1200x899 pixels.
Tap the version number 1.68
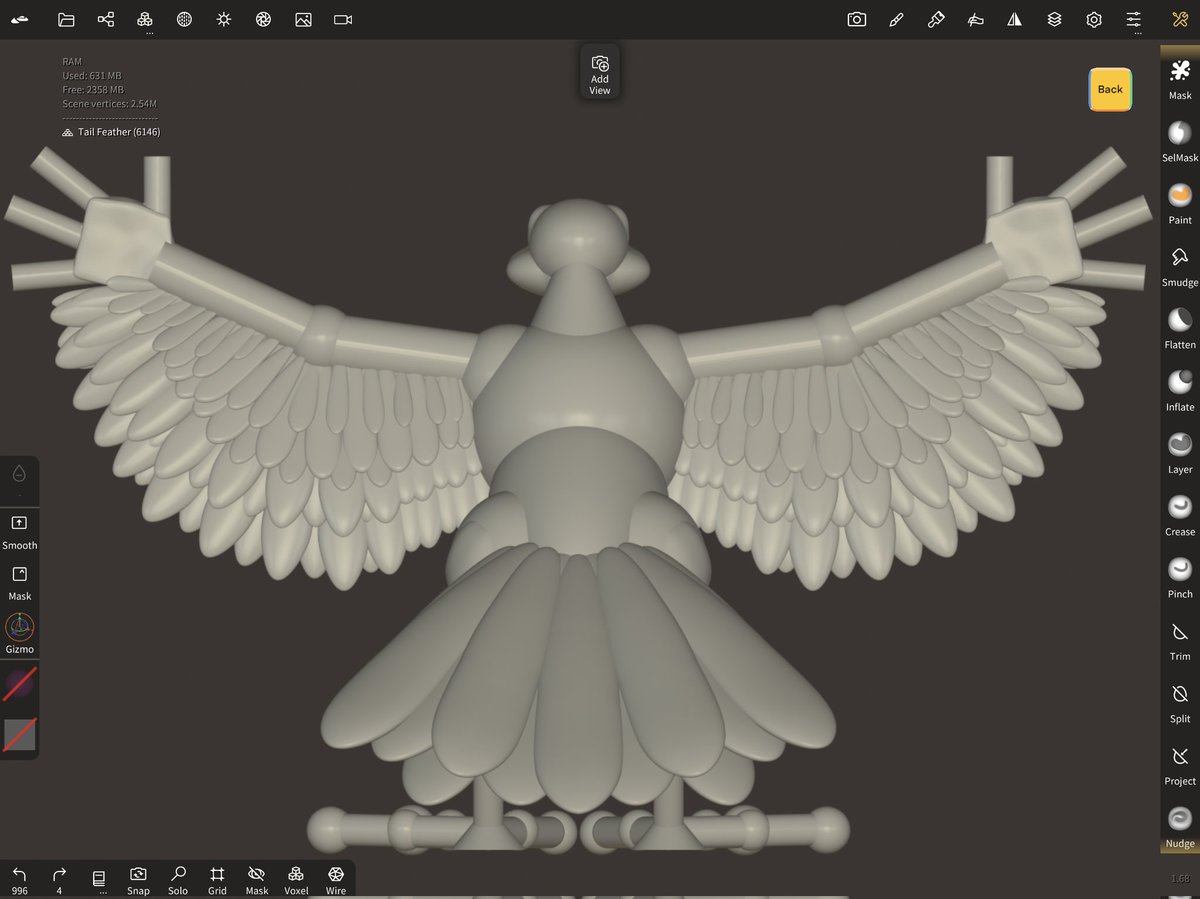[x=1180, y=878]
